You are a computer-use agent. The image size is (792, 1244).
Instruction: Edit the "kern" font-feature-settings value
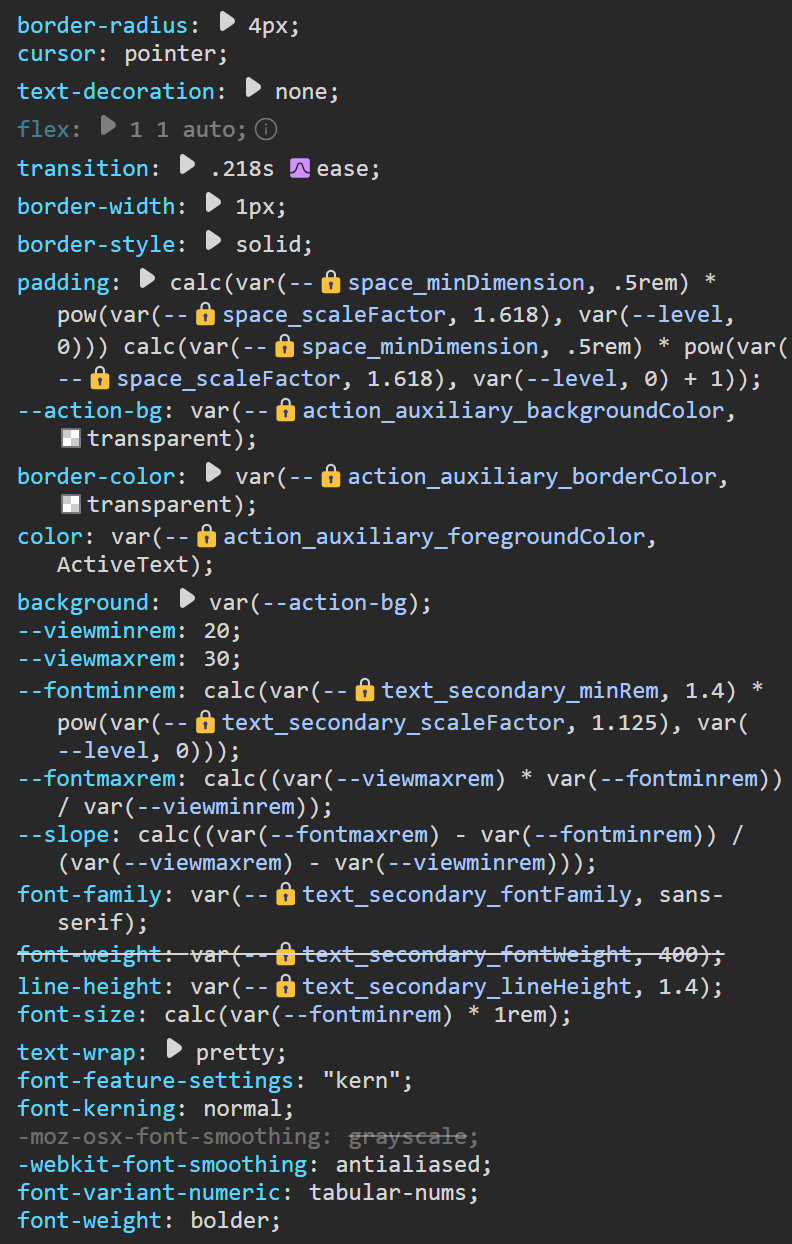pos(361,1080)
